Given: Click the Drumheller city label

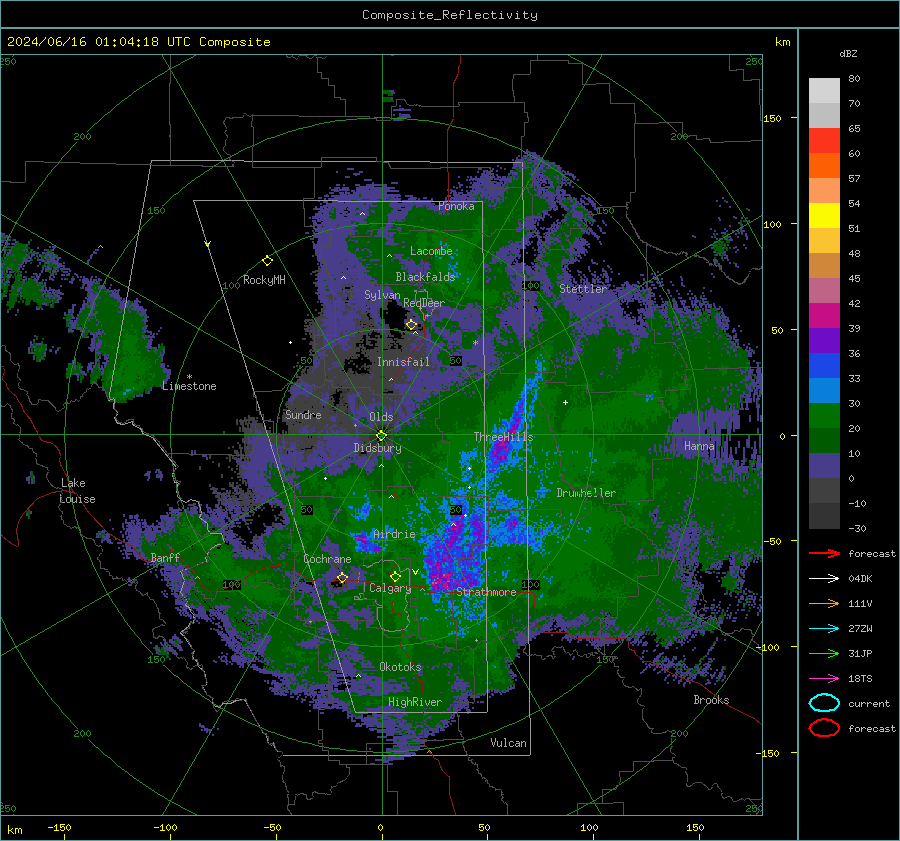Looking at the screenshot, I should click(586, 493).
